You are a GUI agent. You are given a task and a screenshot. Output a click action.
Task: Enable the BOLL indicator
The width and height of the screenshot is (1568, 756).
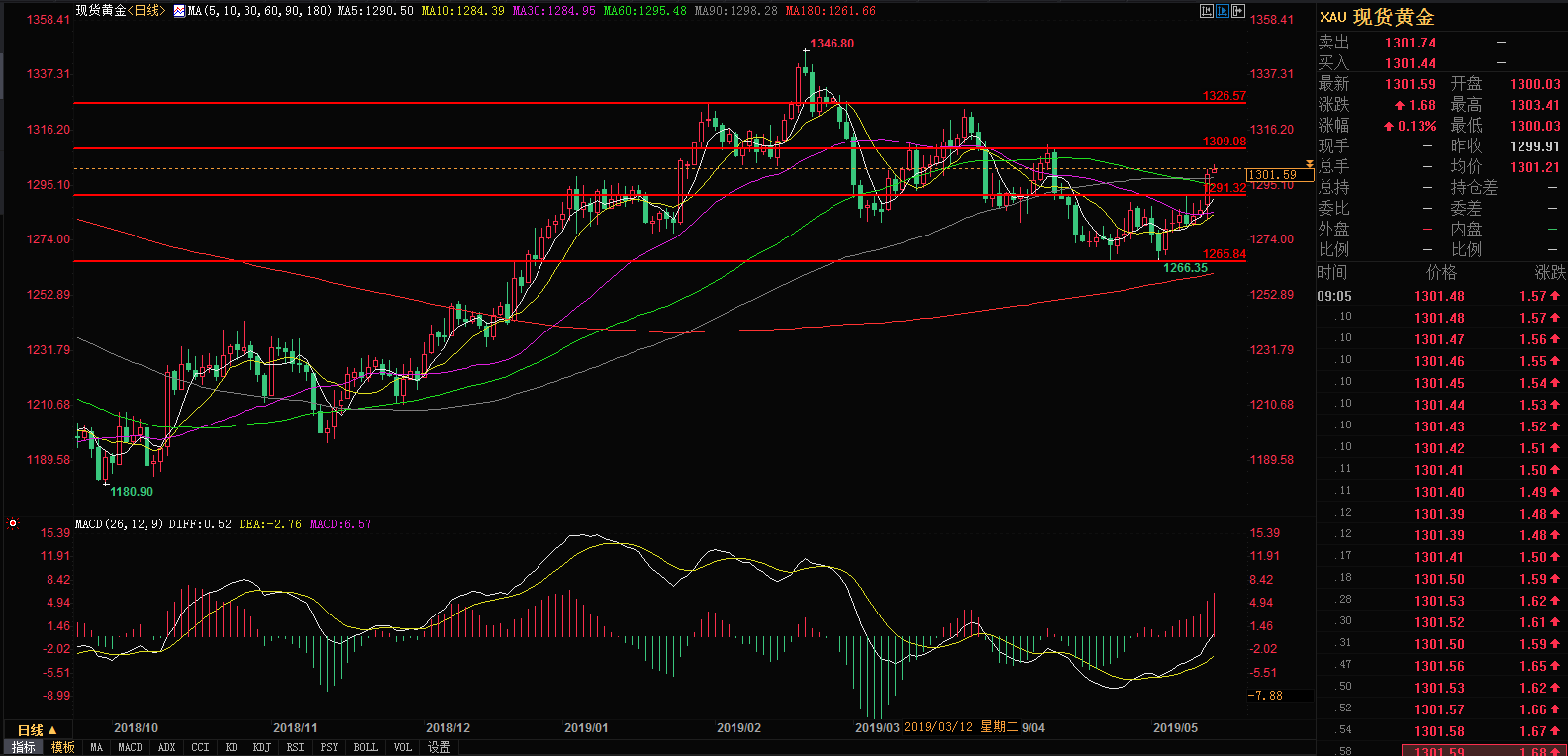[365, 747]
